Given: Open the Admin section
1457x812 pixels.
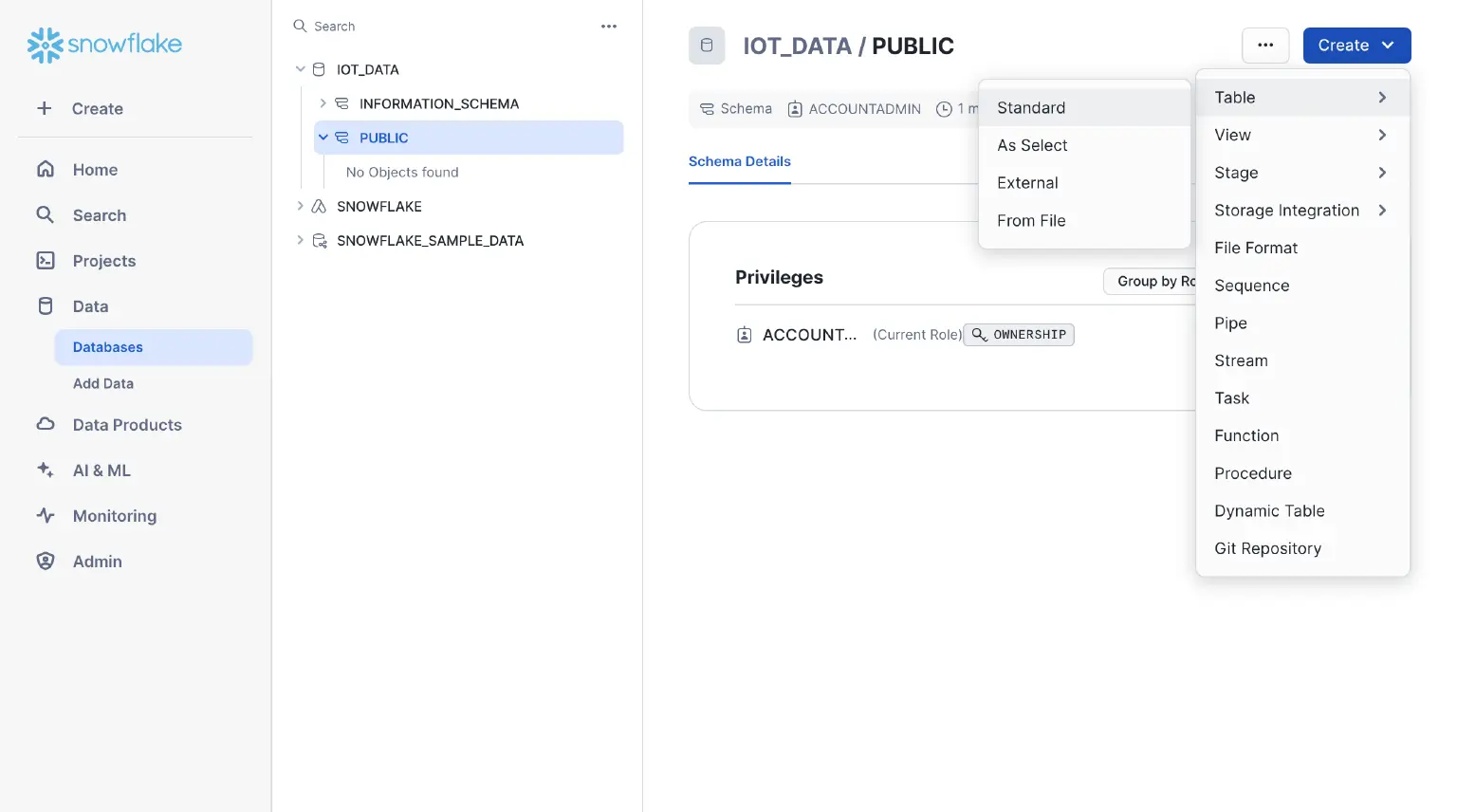Looking at the screenshot, I should (97, 561).
